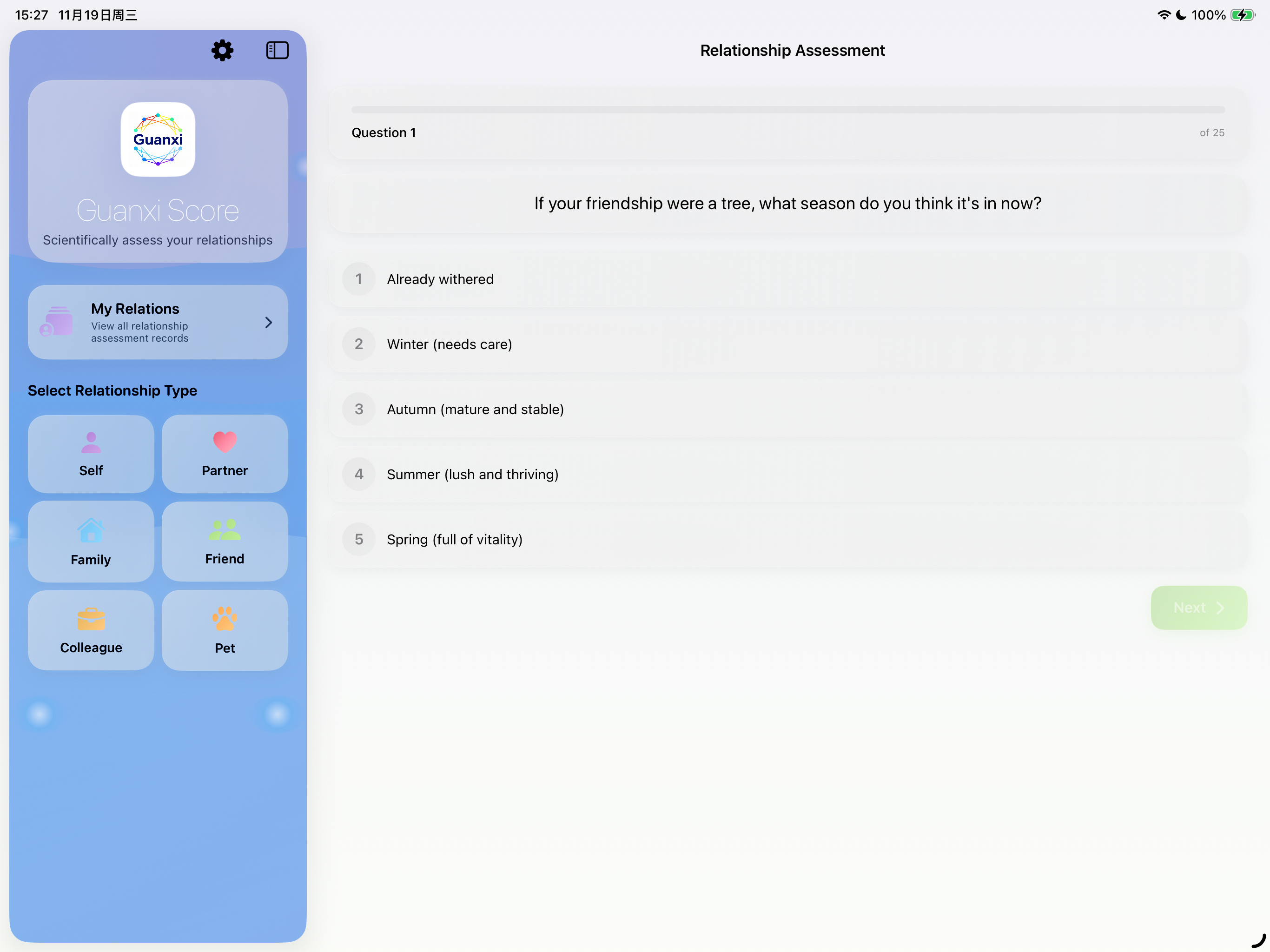Image resolution: width=1270 pixels, height=952 pixels.
Task: Click the Pet paw print icon
Action: (225, 618)
